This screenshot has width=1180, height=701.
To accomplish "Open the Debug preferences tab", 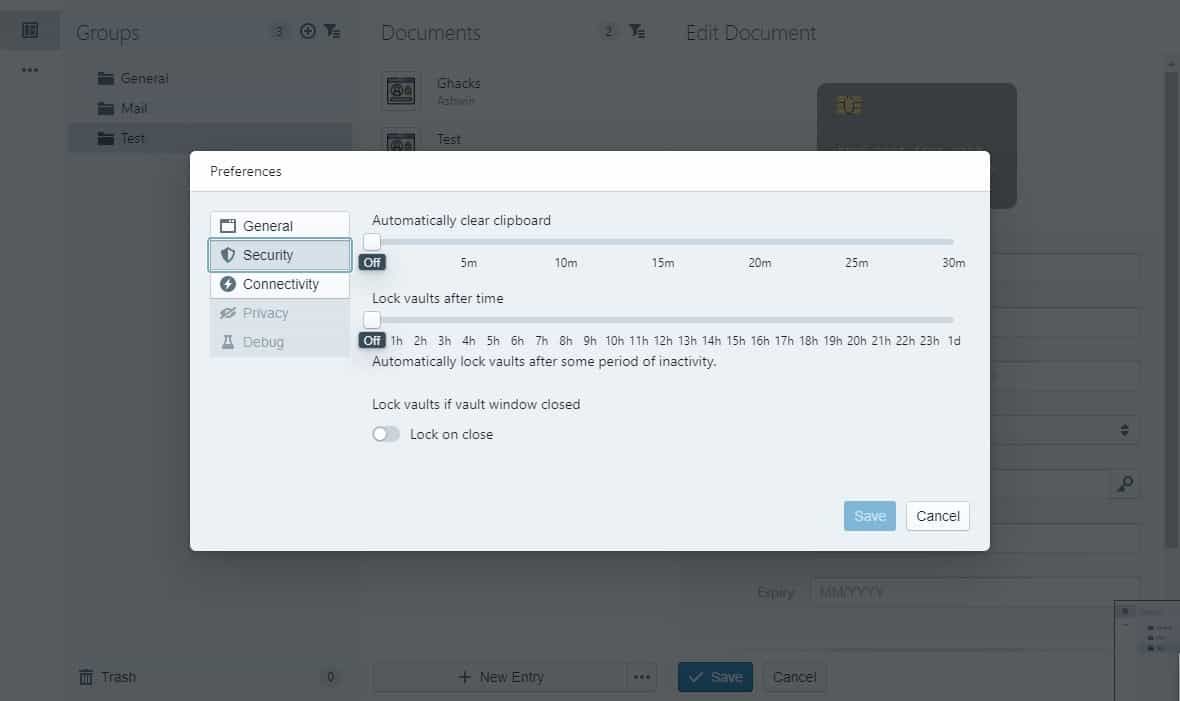I will (x=279, y=342).
